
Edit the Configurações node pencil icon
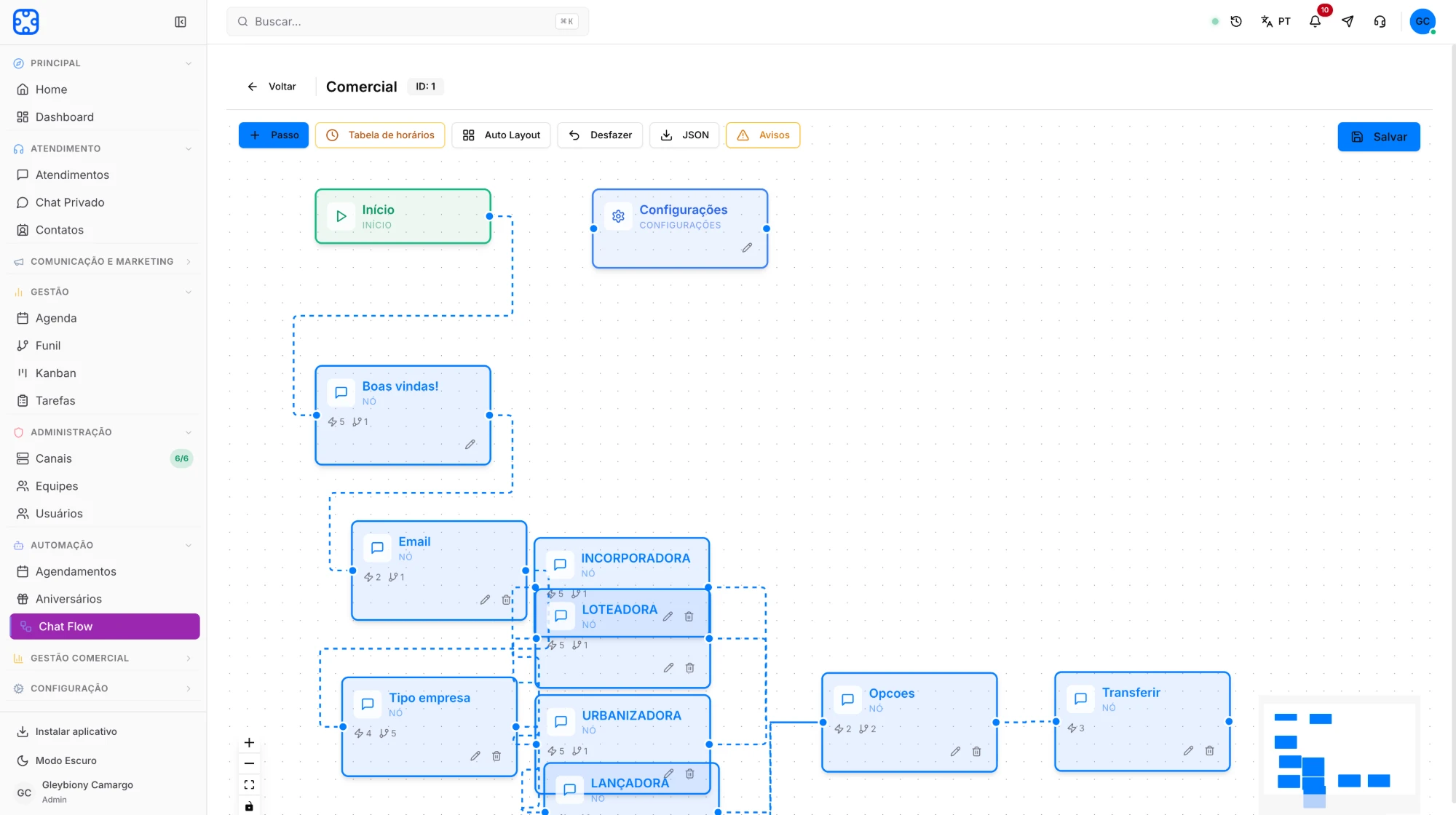[x=747, y=247]
